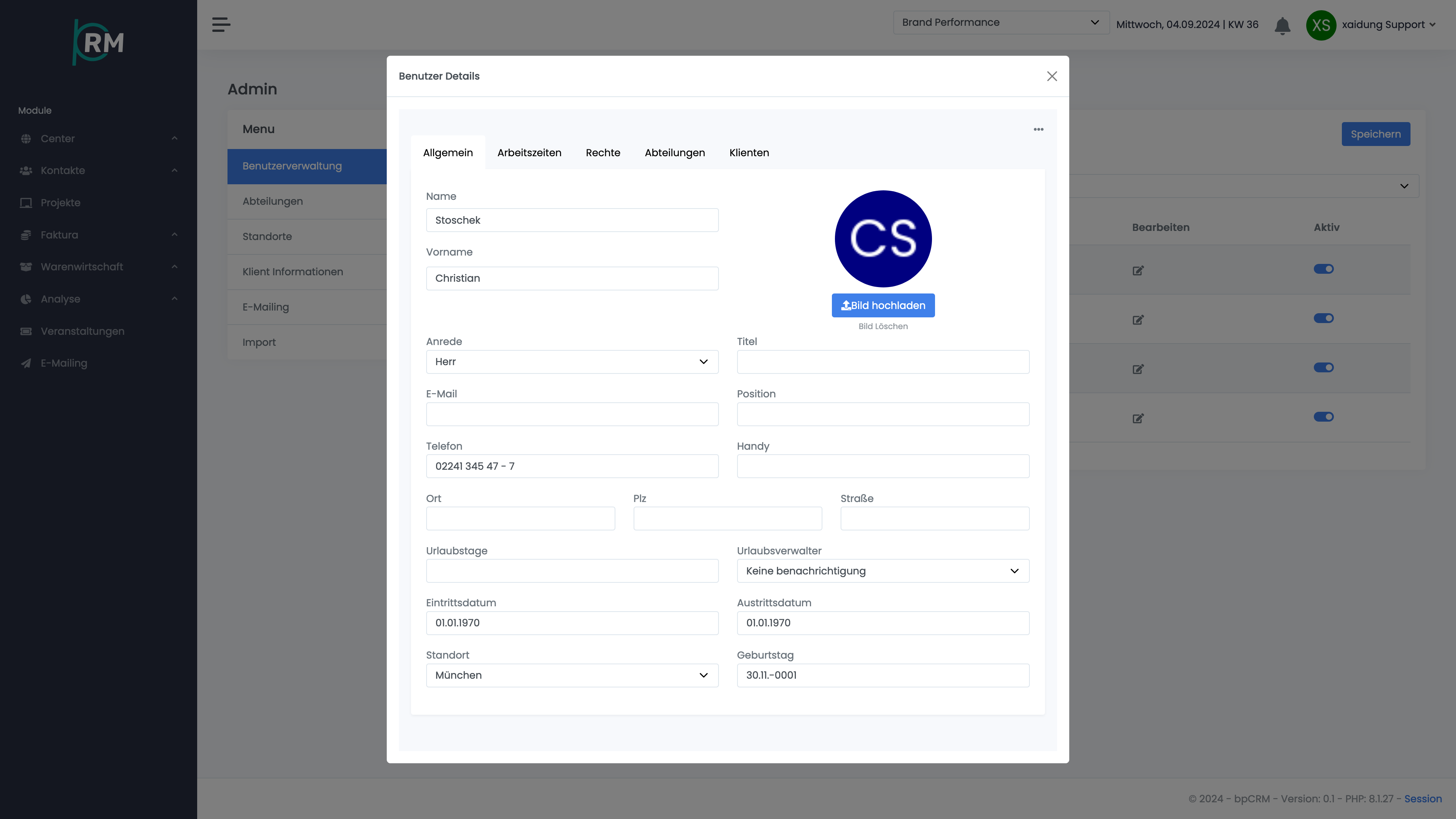Open the Urlaubsverwalter dropdown
Image resolution: width=1456 pixels, height=819 pixels.
(x=883, y=571)
